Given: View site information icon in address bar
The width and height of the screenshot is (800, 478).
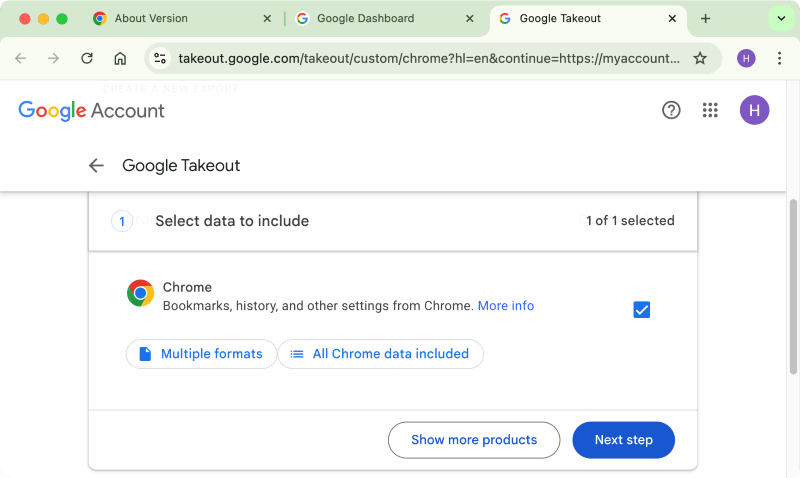Looking at the screenshot, I should (160, 58).
